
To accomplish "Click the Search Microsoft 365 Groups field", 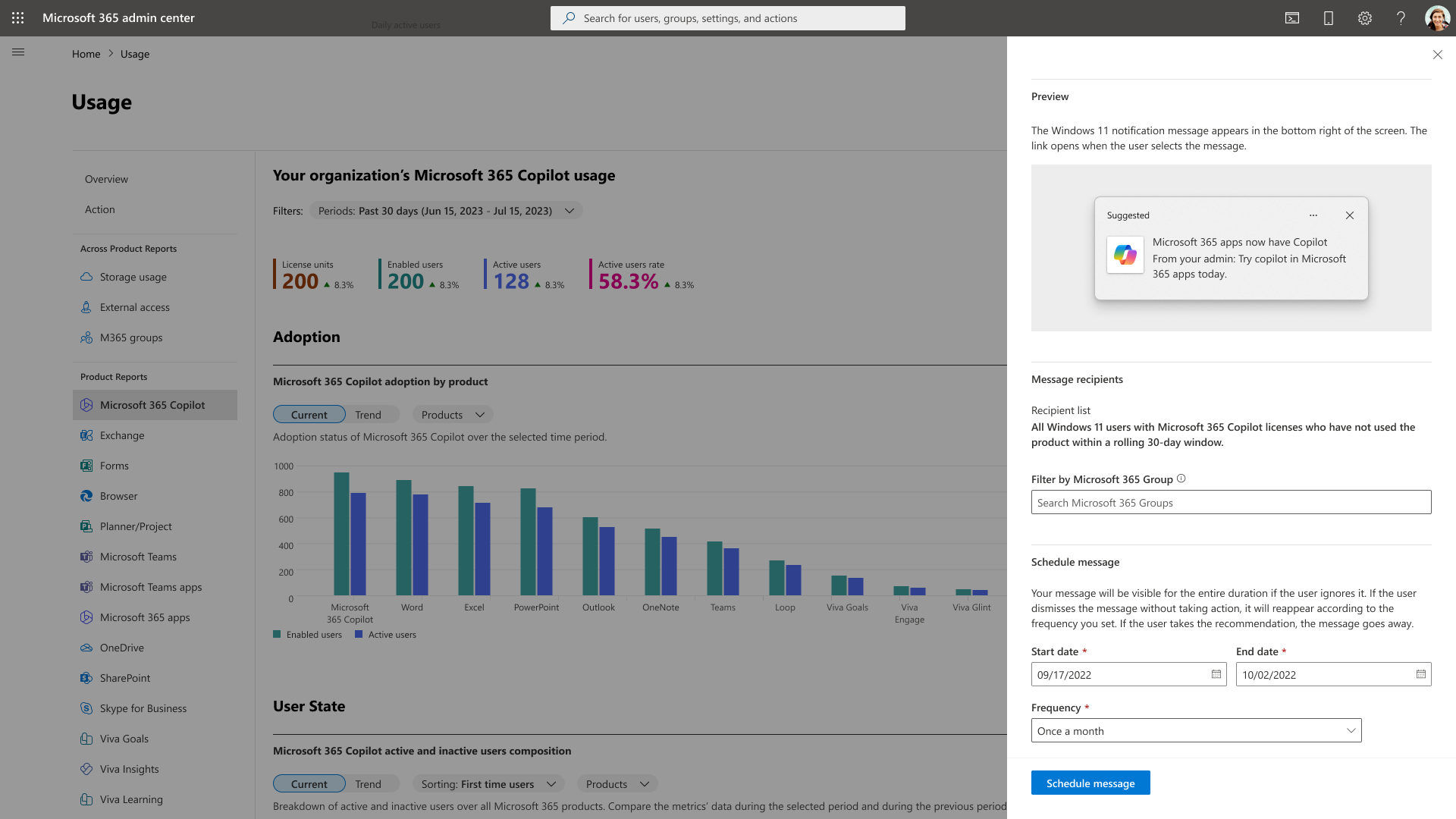I will [x=1230, y=503].
